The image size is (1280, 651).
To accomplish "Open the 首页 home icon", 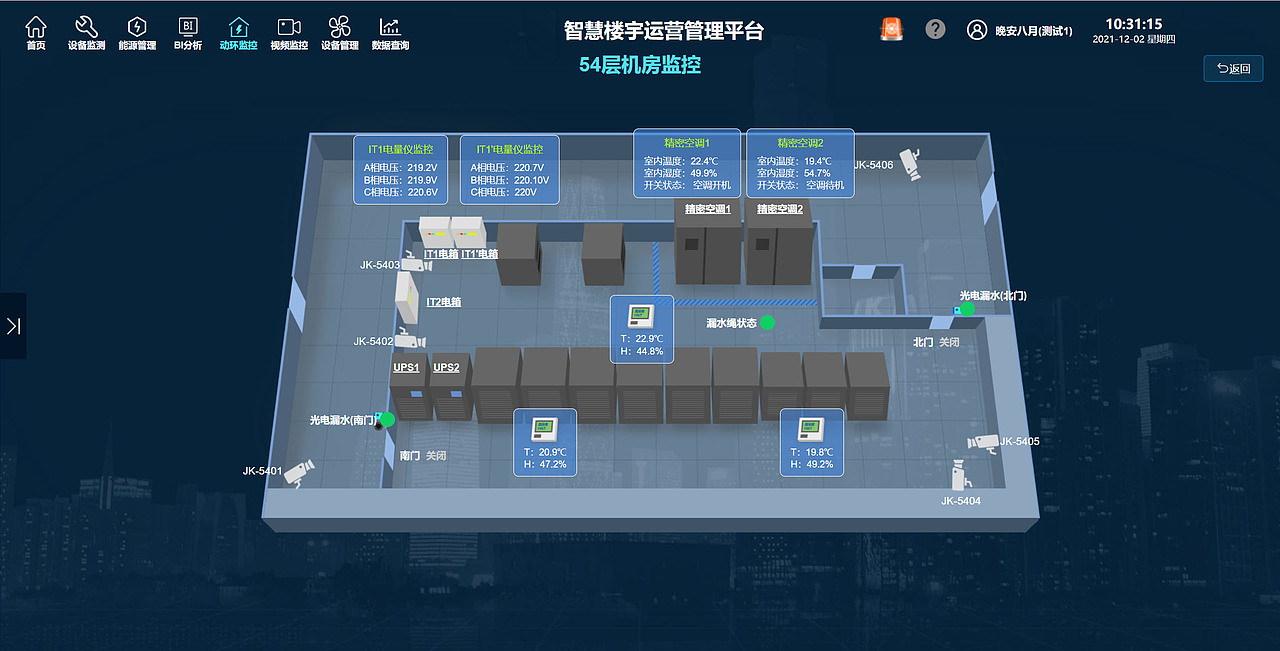I will point(35,27).
